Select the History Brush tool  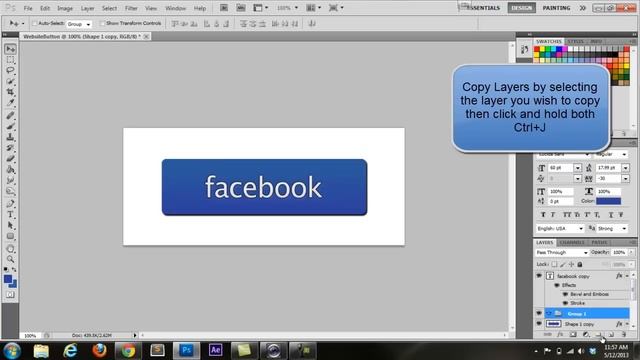coord(10,148)
